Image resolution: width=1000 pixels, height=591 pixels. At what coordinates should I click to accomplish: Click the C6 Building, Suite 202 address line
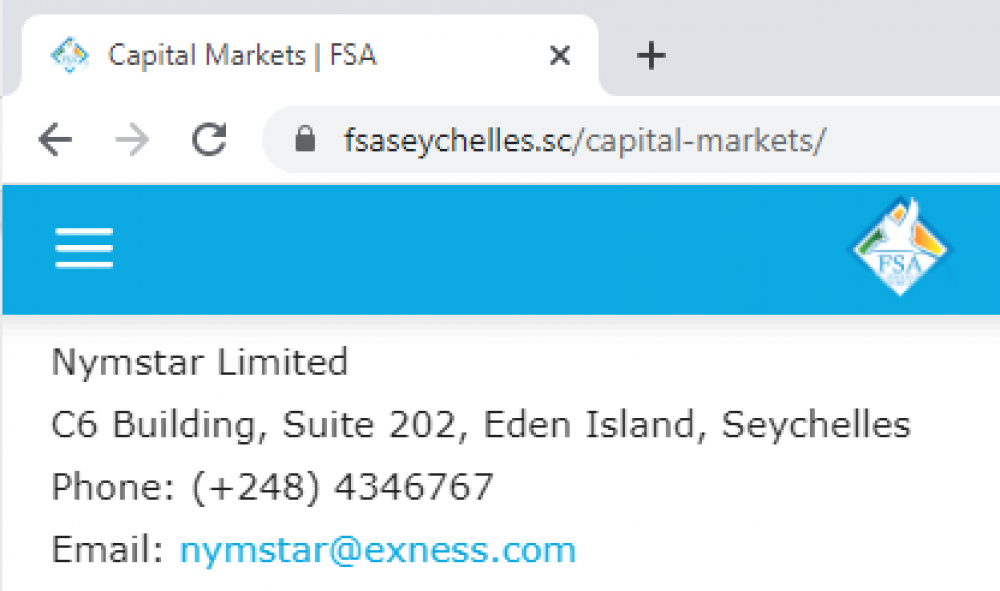pos(481,425)
